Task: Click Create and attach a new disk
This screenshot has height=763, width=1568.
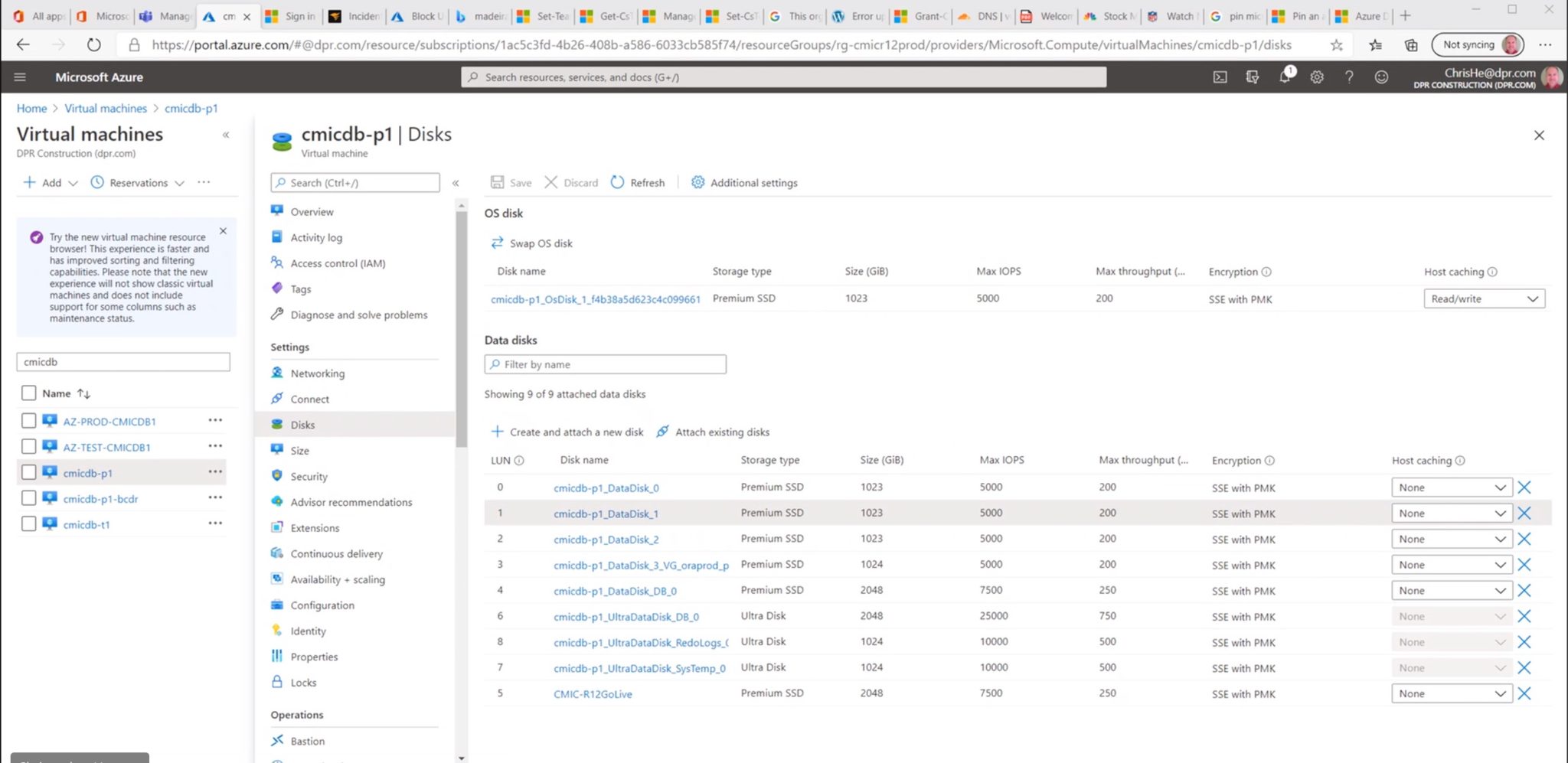Action: point(576,432)
